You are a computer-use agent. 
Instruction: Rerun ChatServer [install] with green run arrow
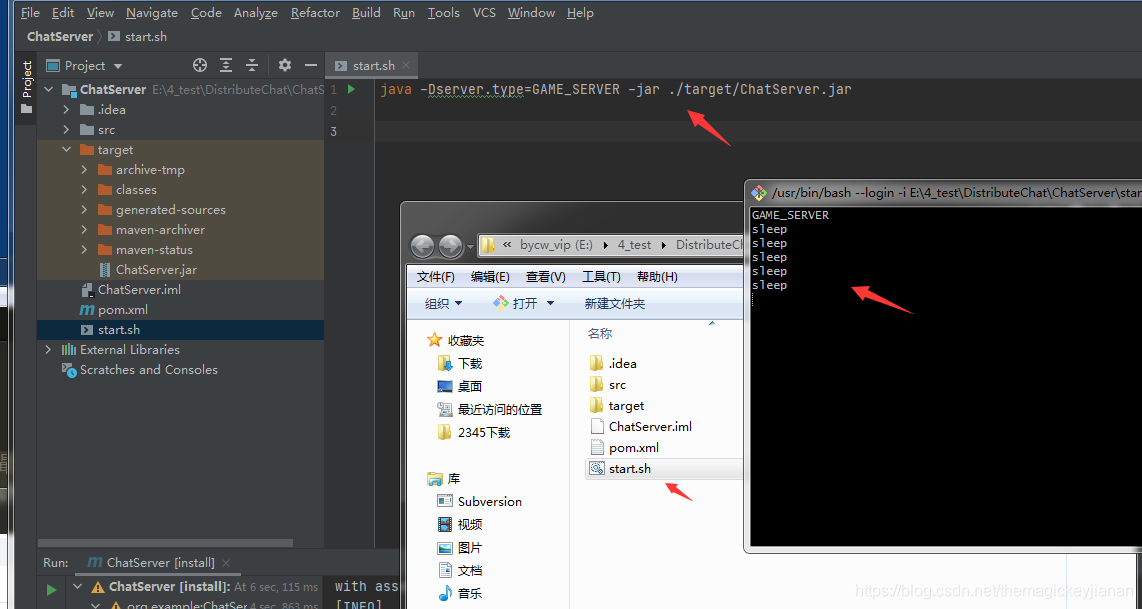[x=50, y=587]
